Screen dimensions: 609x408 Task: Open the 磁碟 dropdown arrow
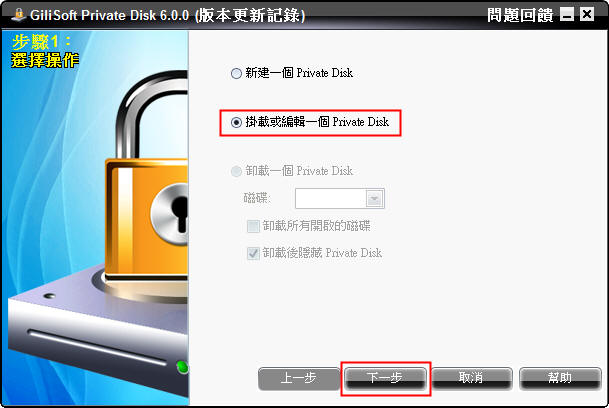pyautogui.click(x=374, y=199)
